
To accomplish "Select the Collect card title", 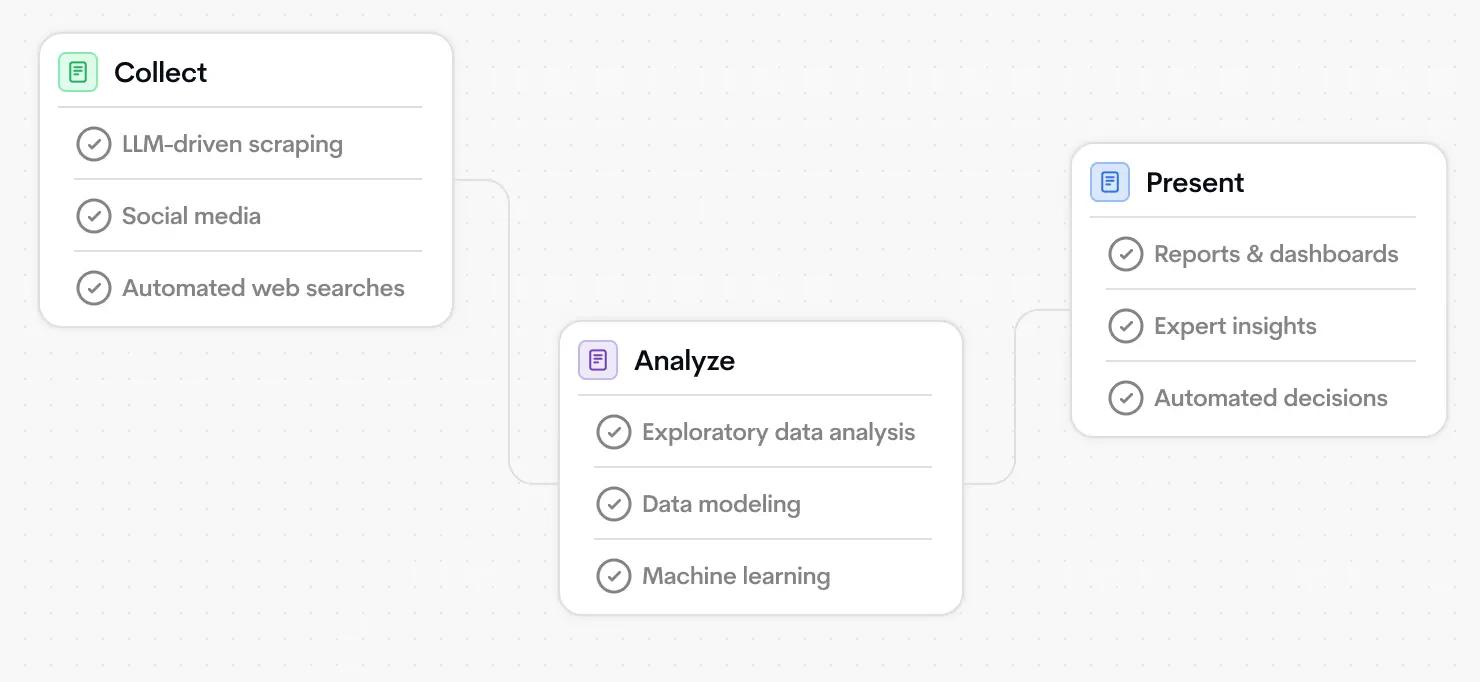I will coord(161,72).
